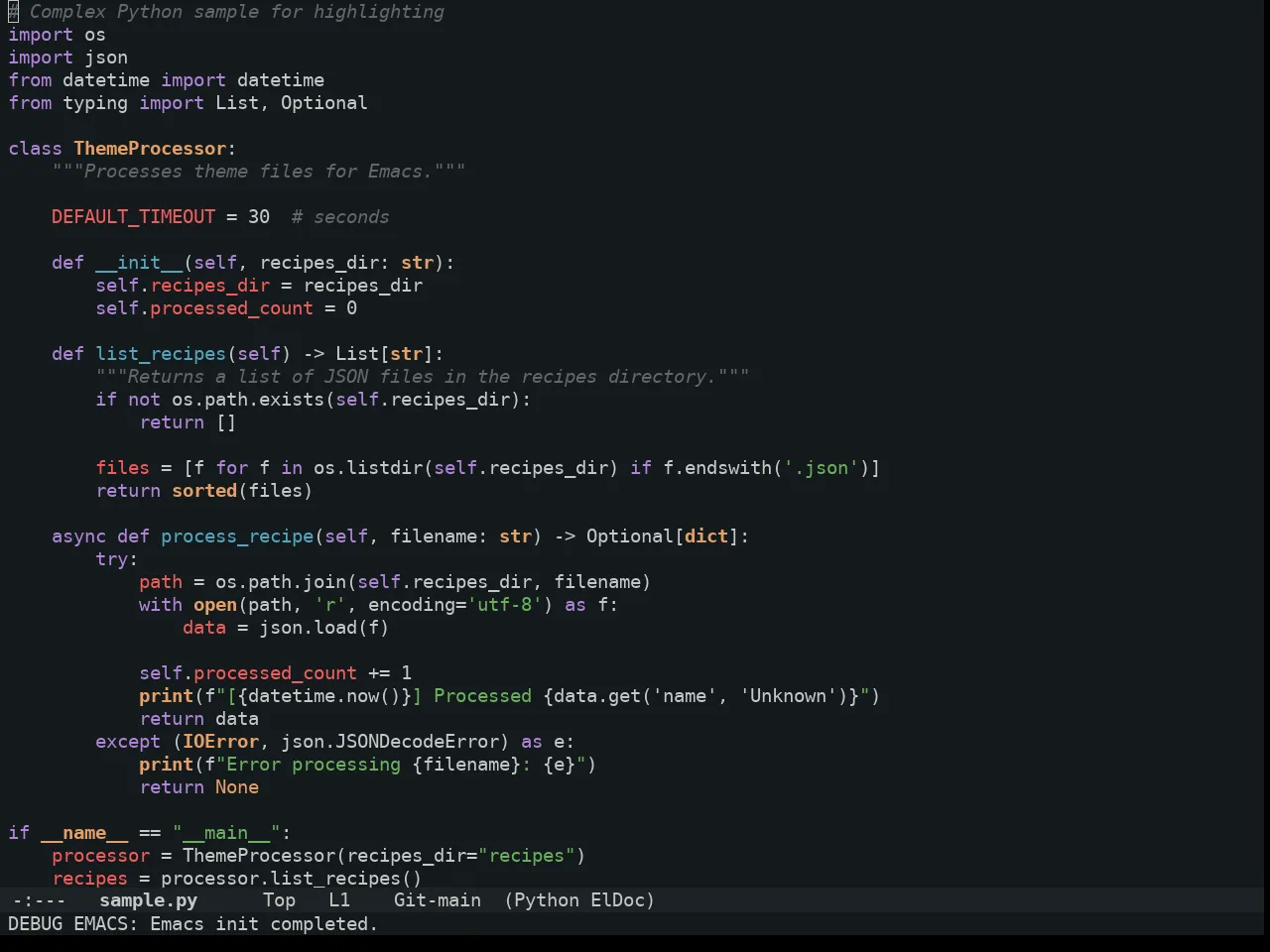
Task: Click the 'try:' keyword
Action: 117,559
